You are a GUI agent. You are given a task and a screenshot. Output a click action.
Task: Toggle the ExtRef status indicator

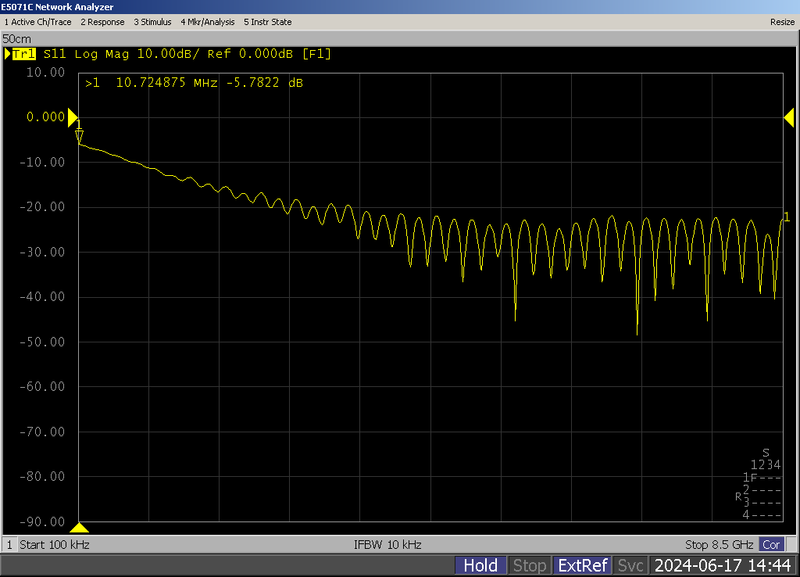(x=582, y=566)
